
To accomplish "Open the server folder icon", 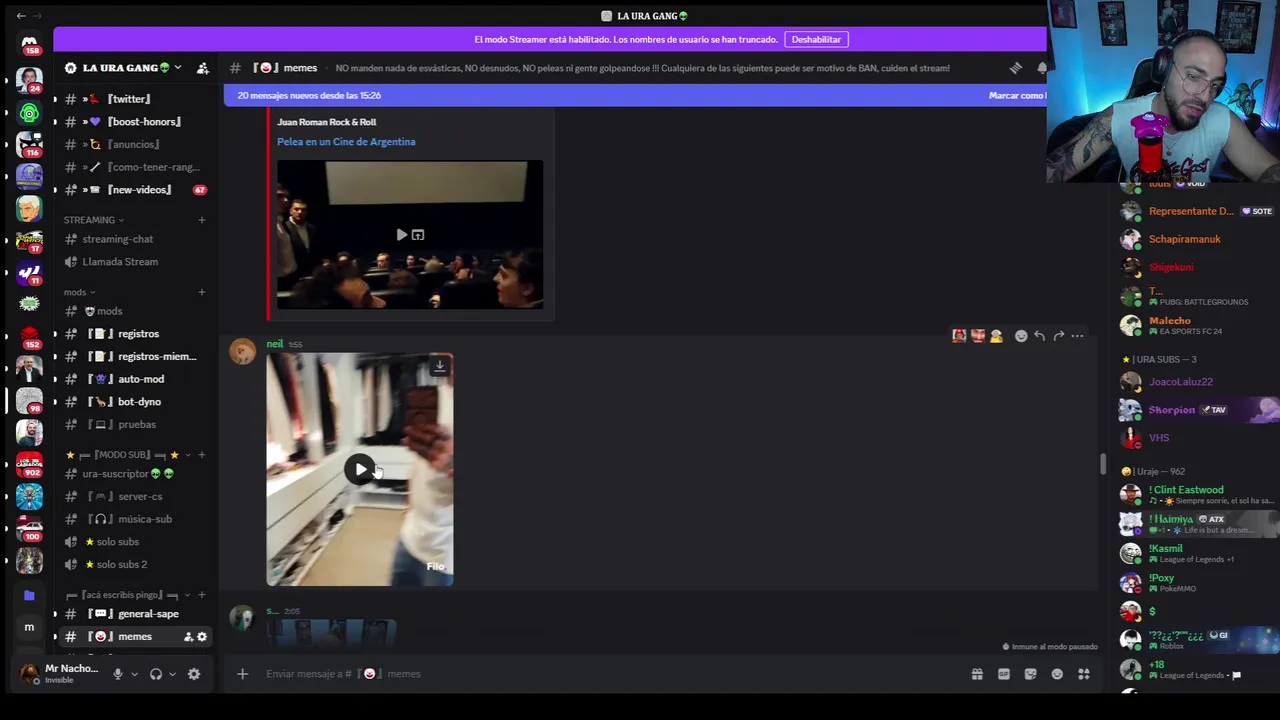I will click(x=29, y=595).
